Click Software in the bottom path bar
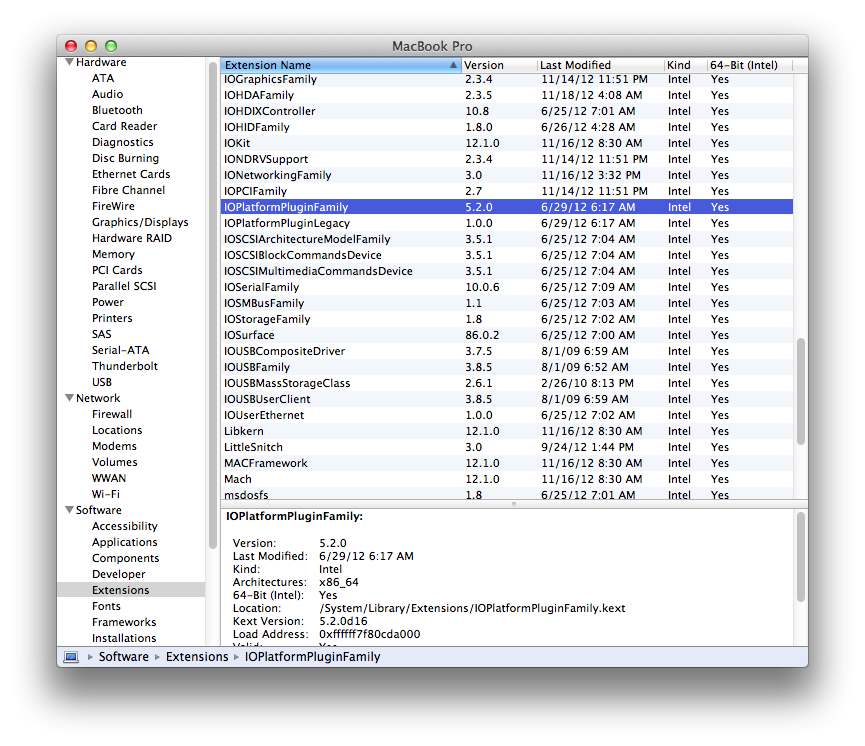 (123, 657)
